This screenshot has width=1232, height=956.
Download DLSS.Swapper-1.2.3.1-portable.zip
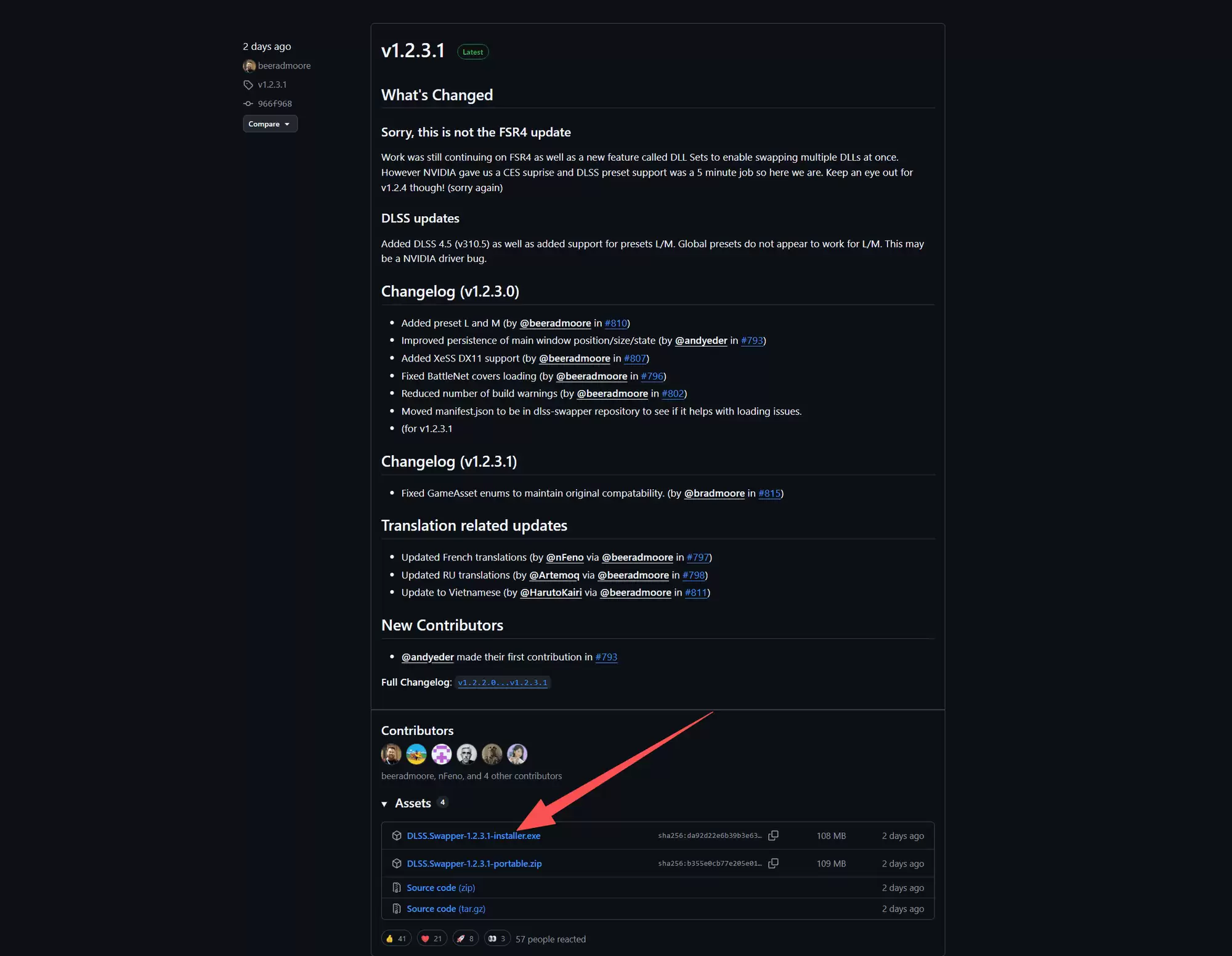tap(474, 864)
